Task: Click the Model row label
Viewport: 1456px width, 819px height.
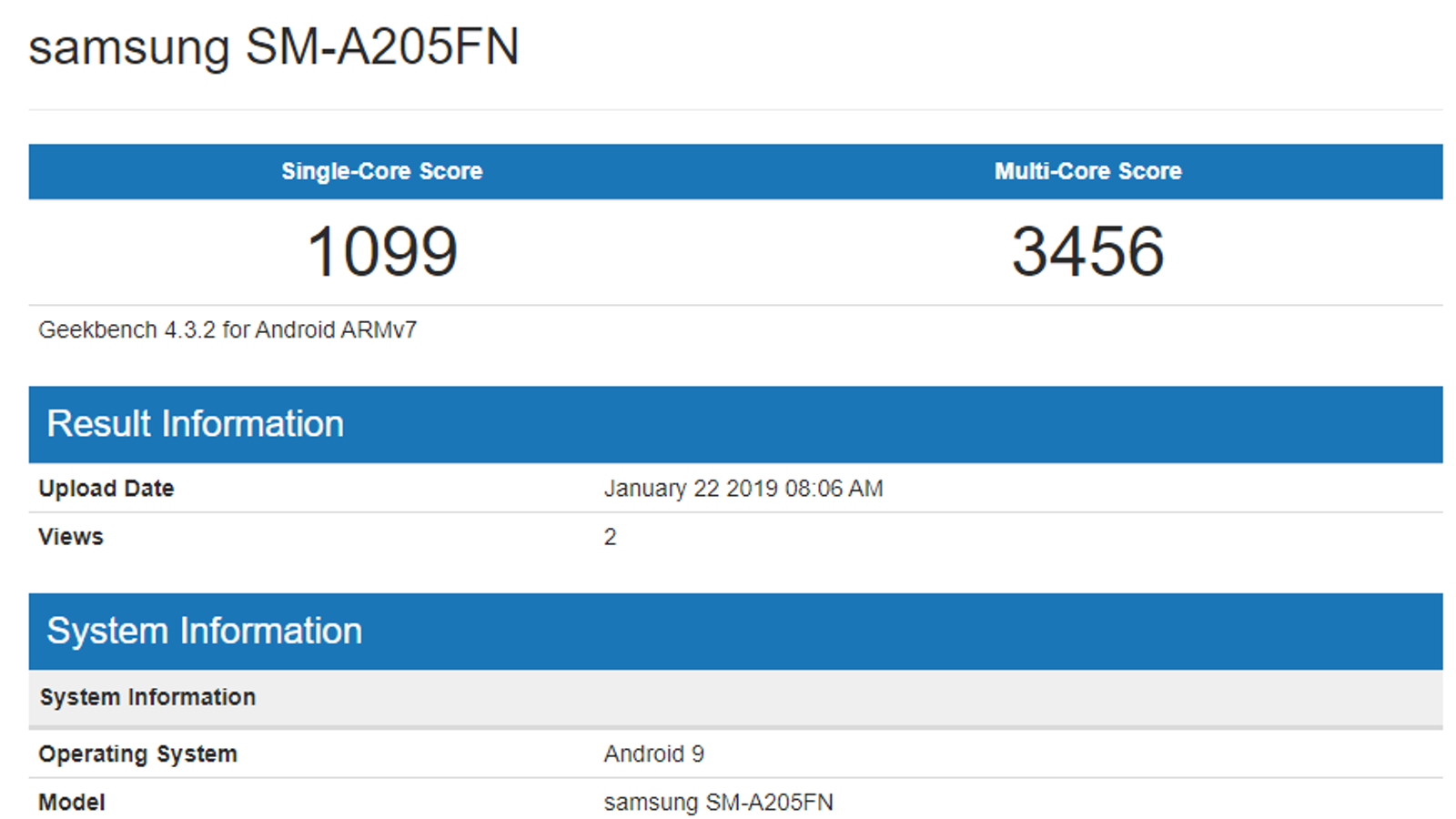Action: [x=72, y=803]
